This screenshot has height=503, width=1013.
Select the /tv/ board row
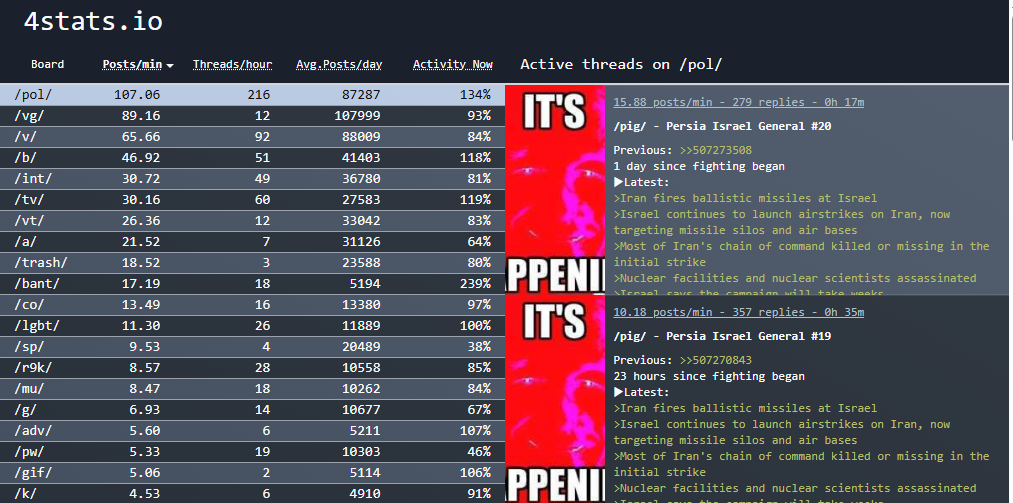tap(252, 200)
